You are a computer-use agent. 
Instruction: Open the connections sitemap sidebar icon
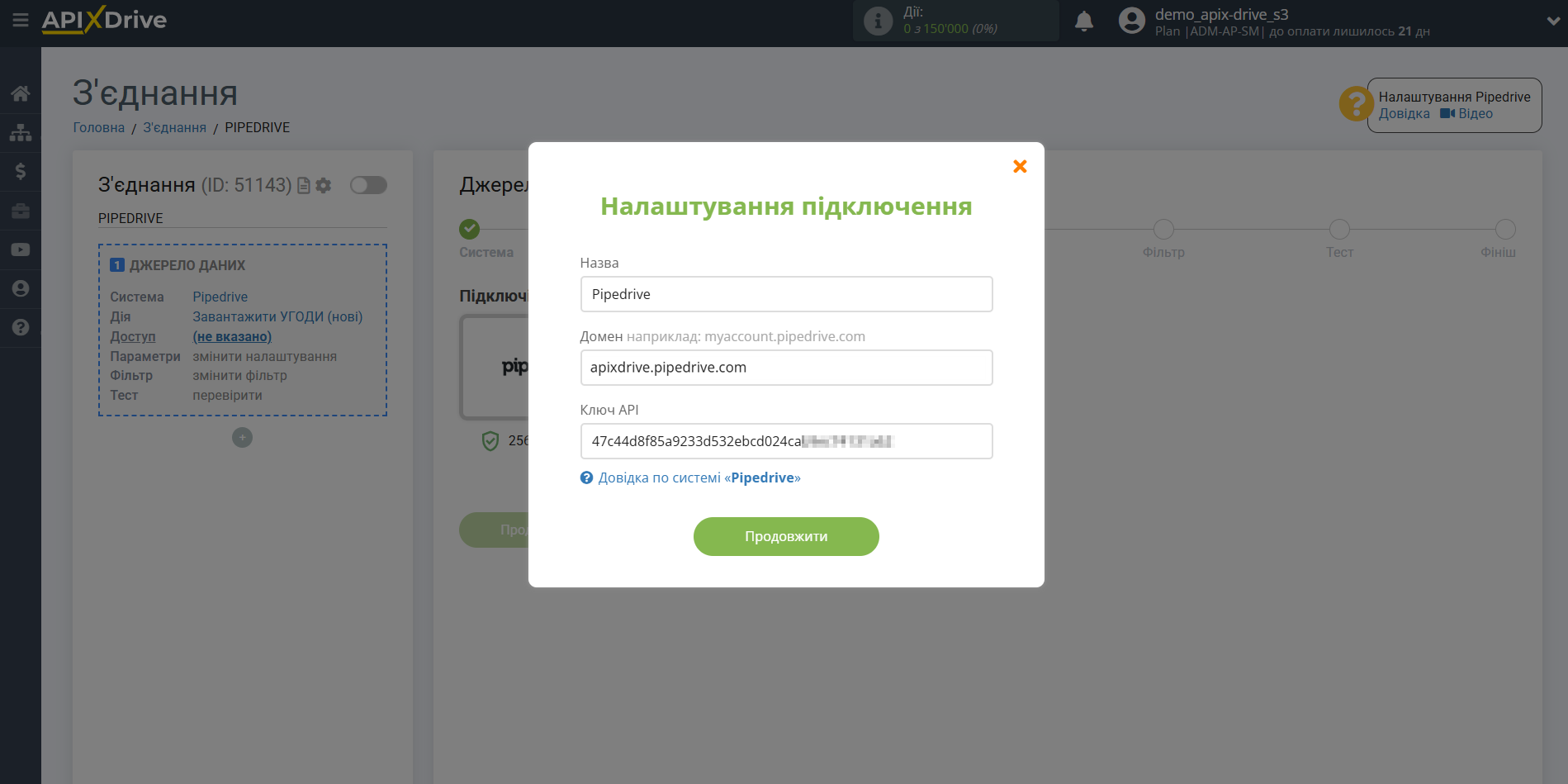21,132
